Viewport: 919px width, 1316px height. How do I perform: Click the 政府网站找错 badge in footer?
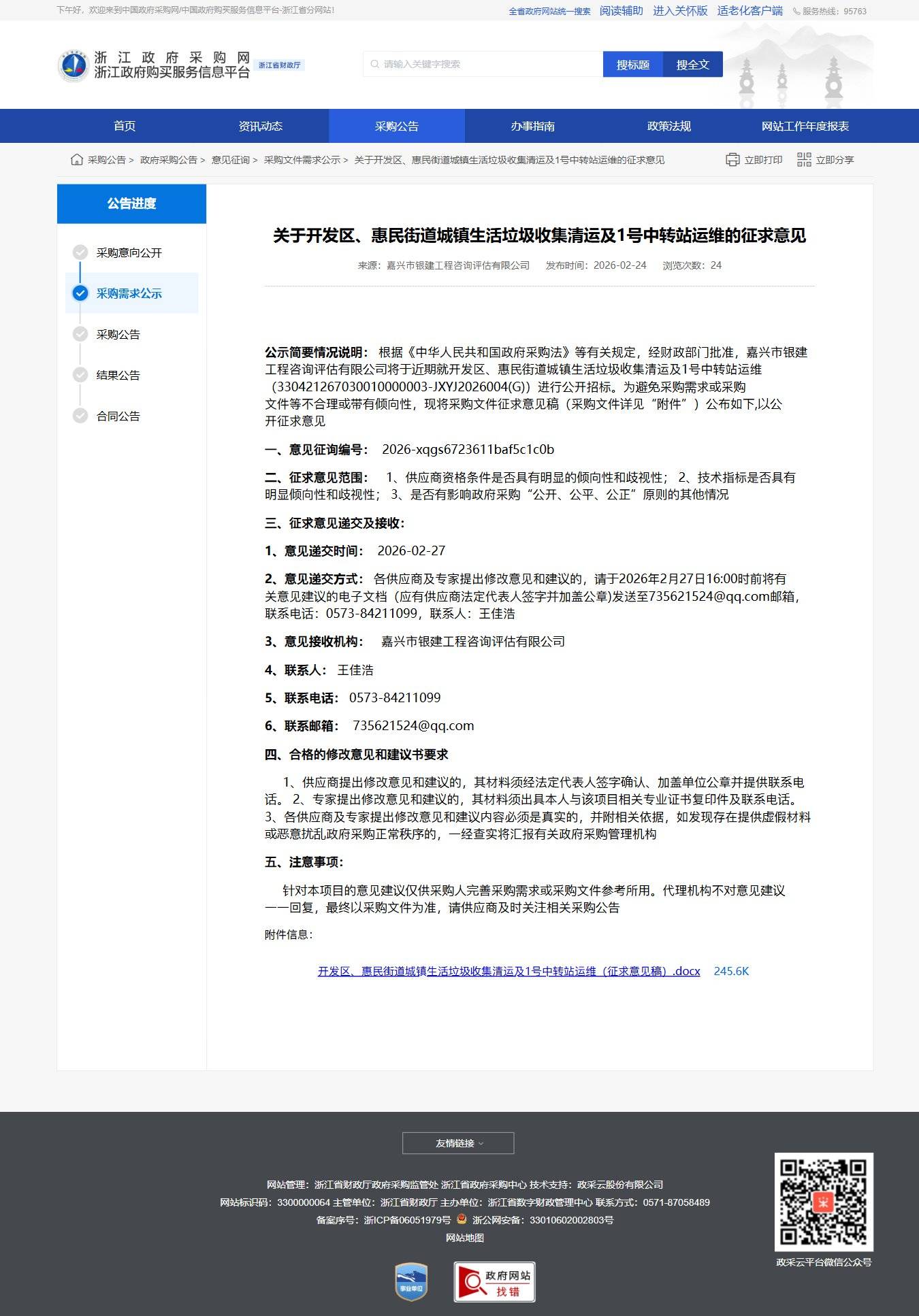tap(494, 1282)
